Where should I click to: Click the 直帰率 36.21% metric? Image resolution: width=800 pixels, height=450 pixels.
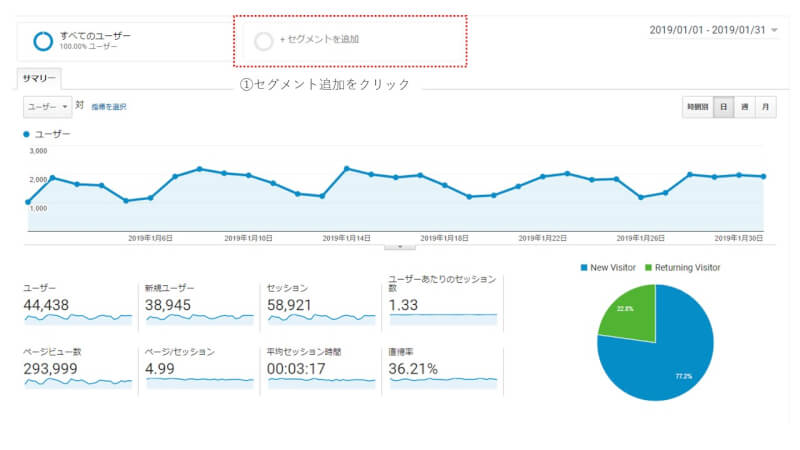click(442, 368)
